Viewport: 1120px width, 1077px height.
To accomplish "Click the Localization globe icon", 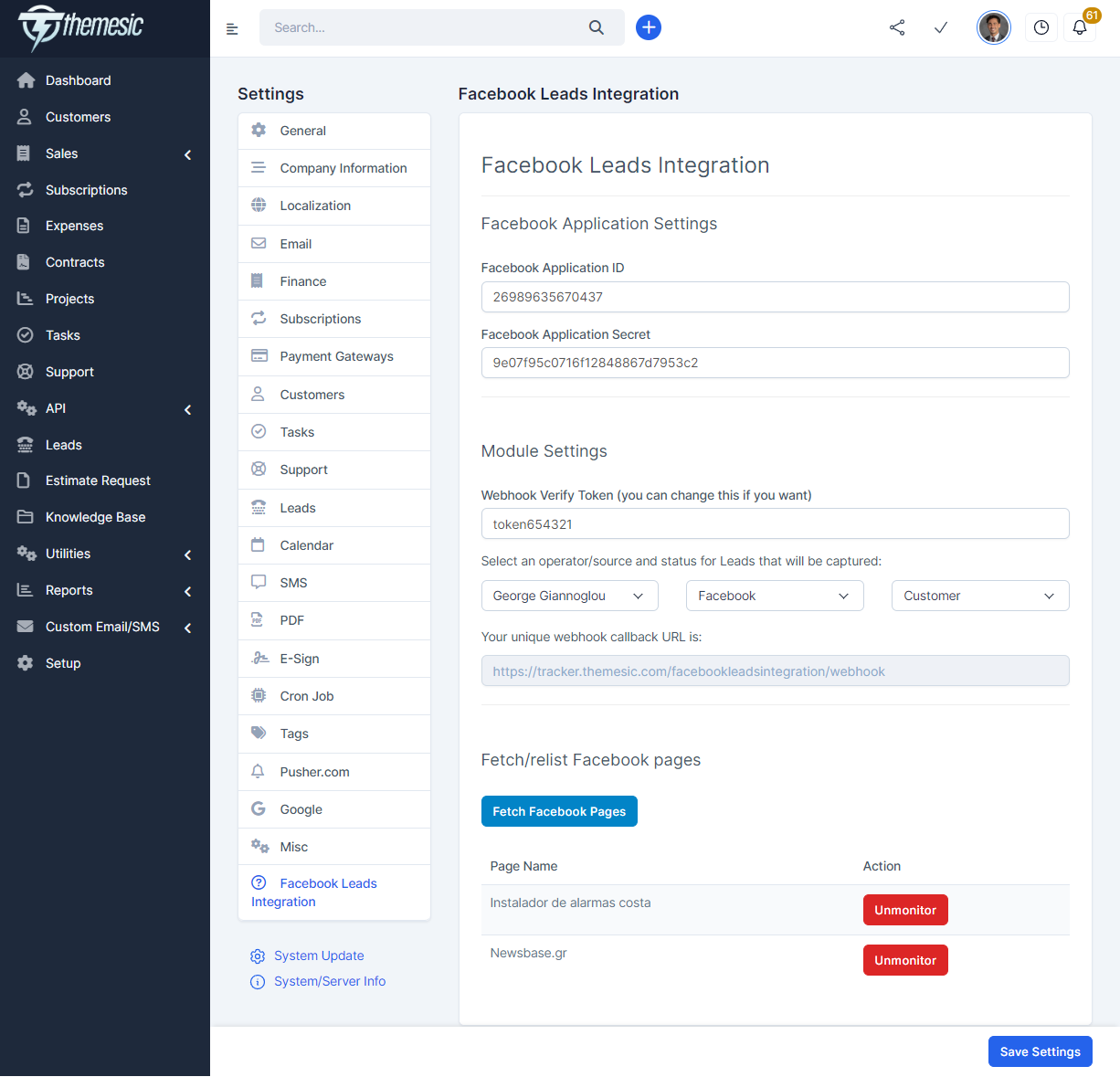I will (x=259, y=206).
